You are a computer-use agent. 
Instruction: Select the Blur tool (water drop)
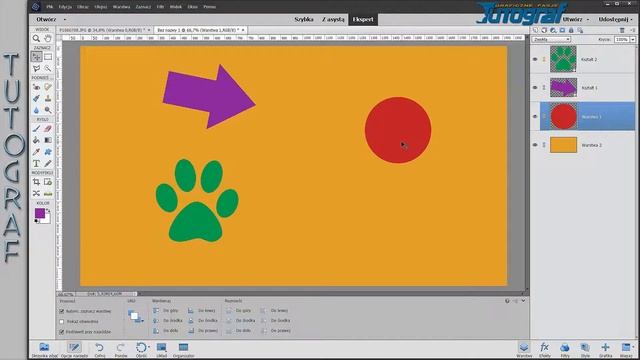coord(36,110)
